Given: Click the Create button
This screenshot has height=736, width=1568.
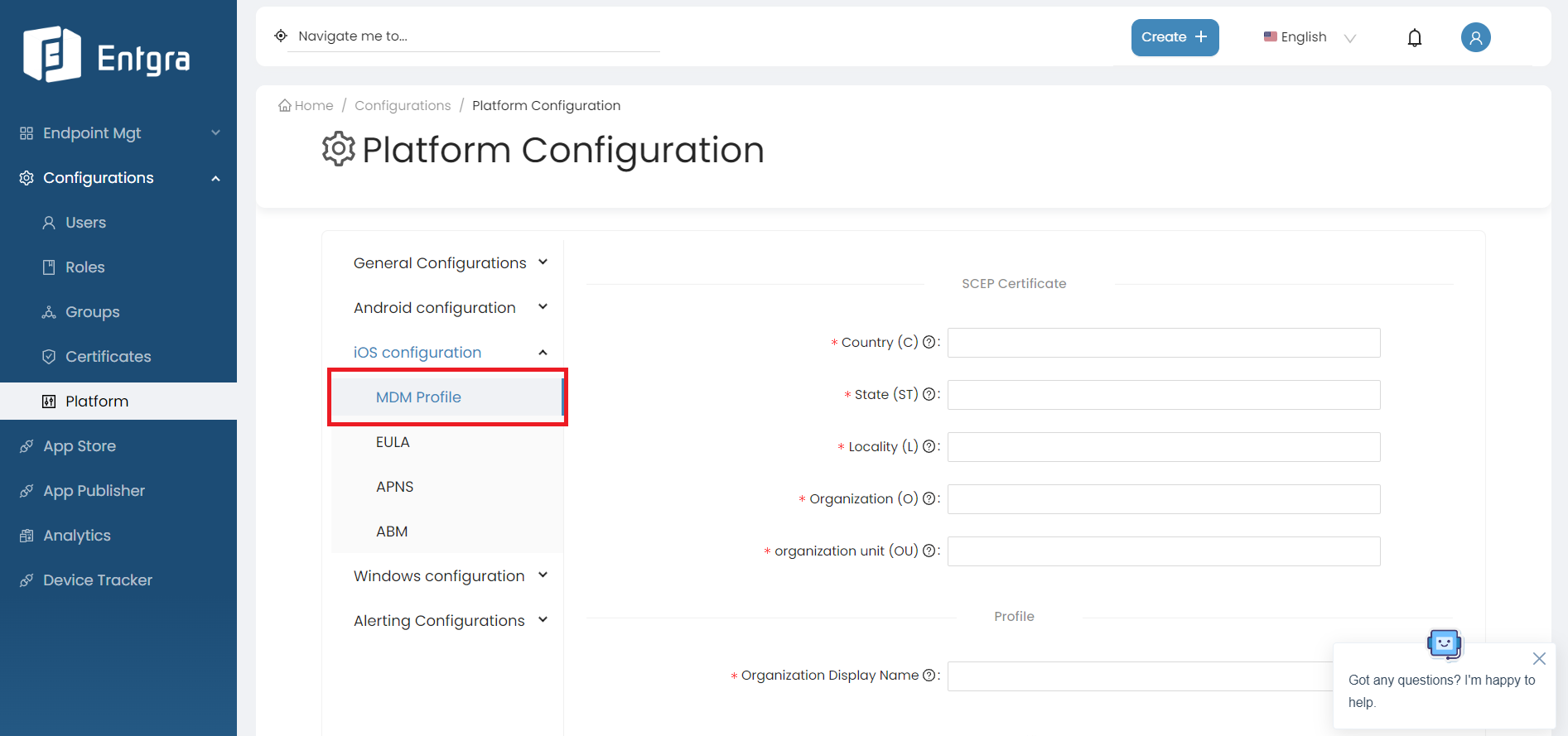Looking at the screenshot, I should click(1175, 37).
